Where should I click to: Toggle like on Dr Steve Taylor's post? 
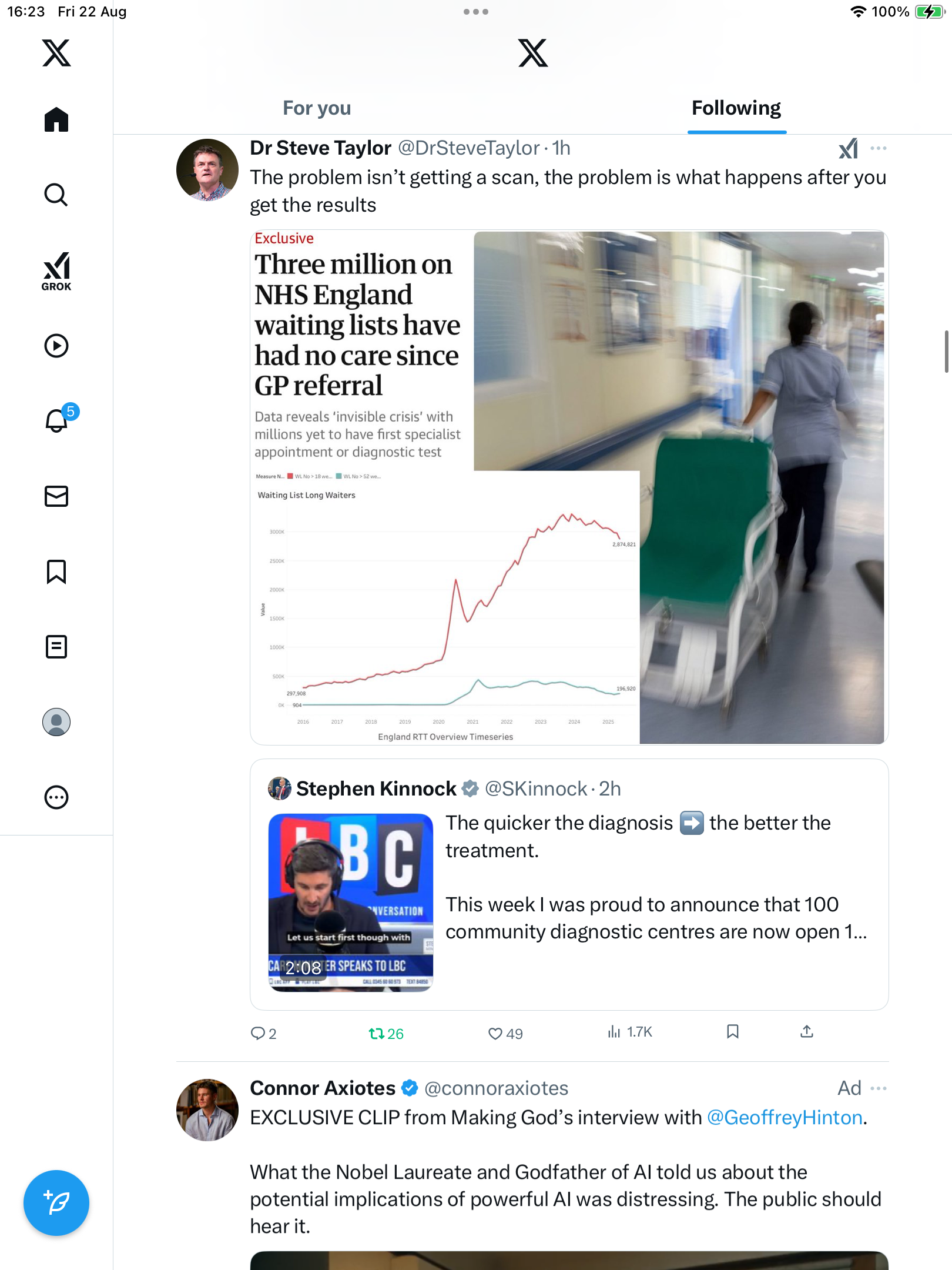click(x=495, y=1033)
